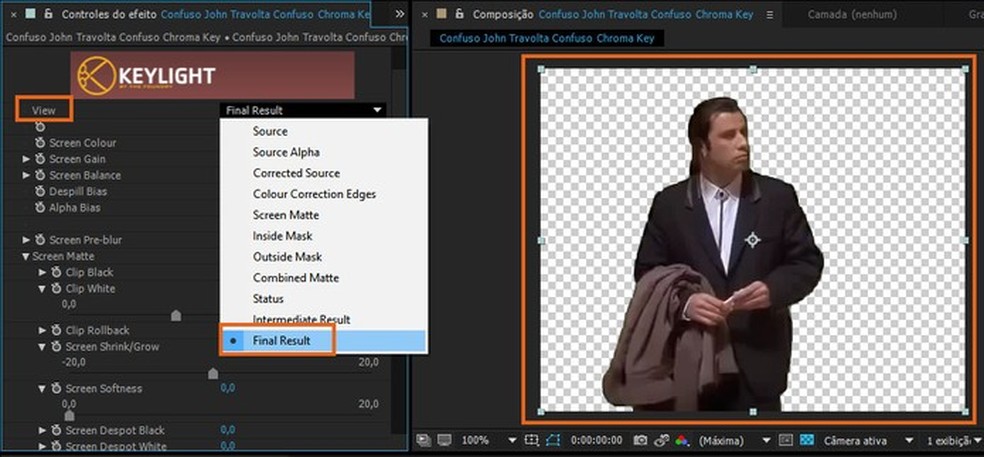Click the show channel RGB color icon

(683, 440)
